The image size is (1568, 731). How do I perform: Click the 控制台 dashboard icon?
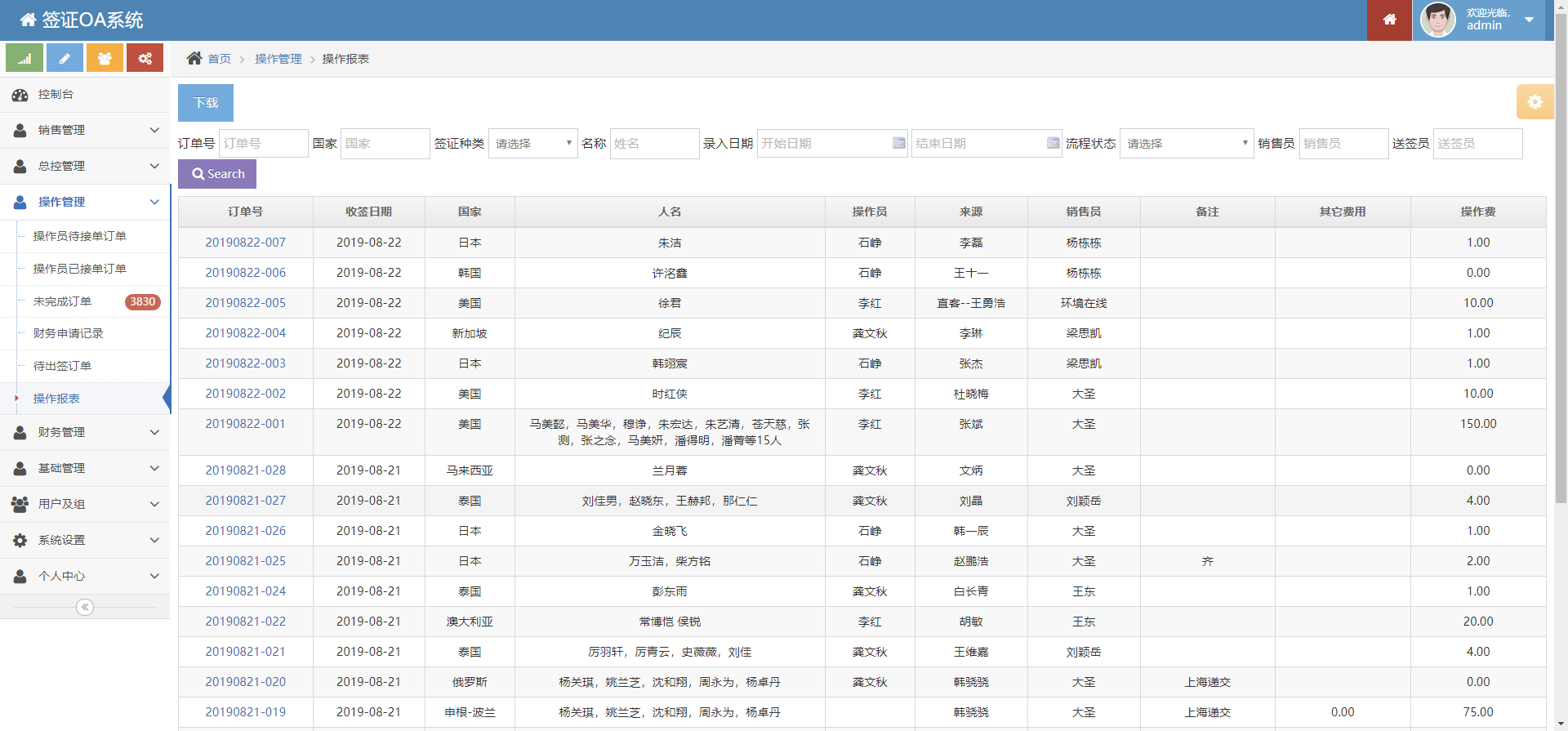[x=20, y=95]
